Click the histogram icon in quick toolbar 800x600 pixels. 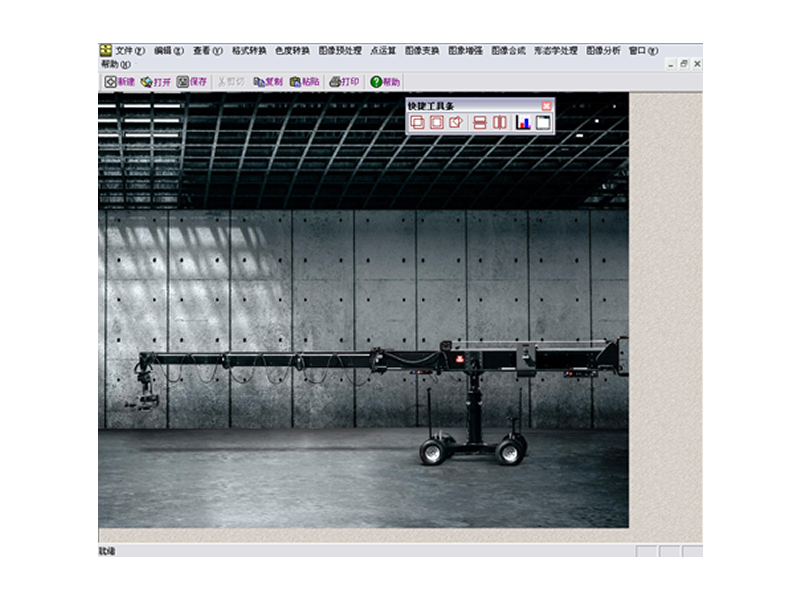[523, 123]
